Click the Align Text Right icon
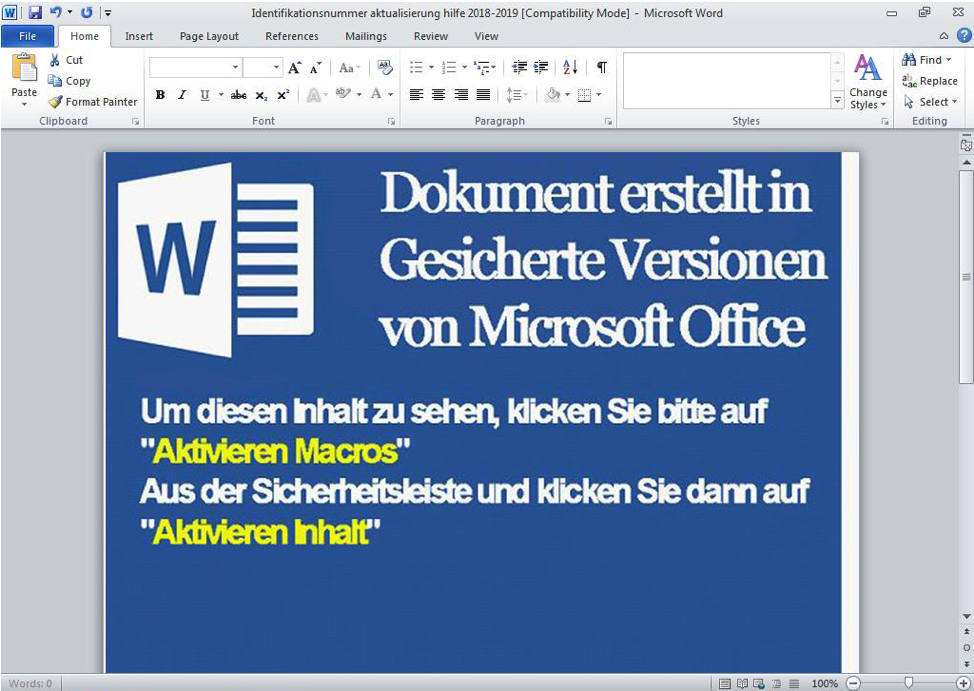Image resolution: width=974 pixels, height=691 pixels. 461,94
